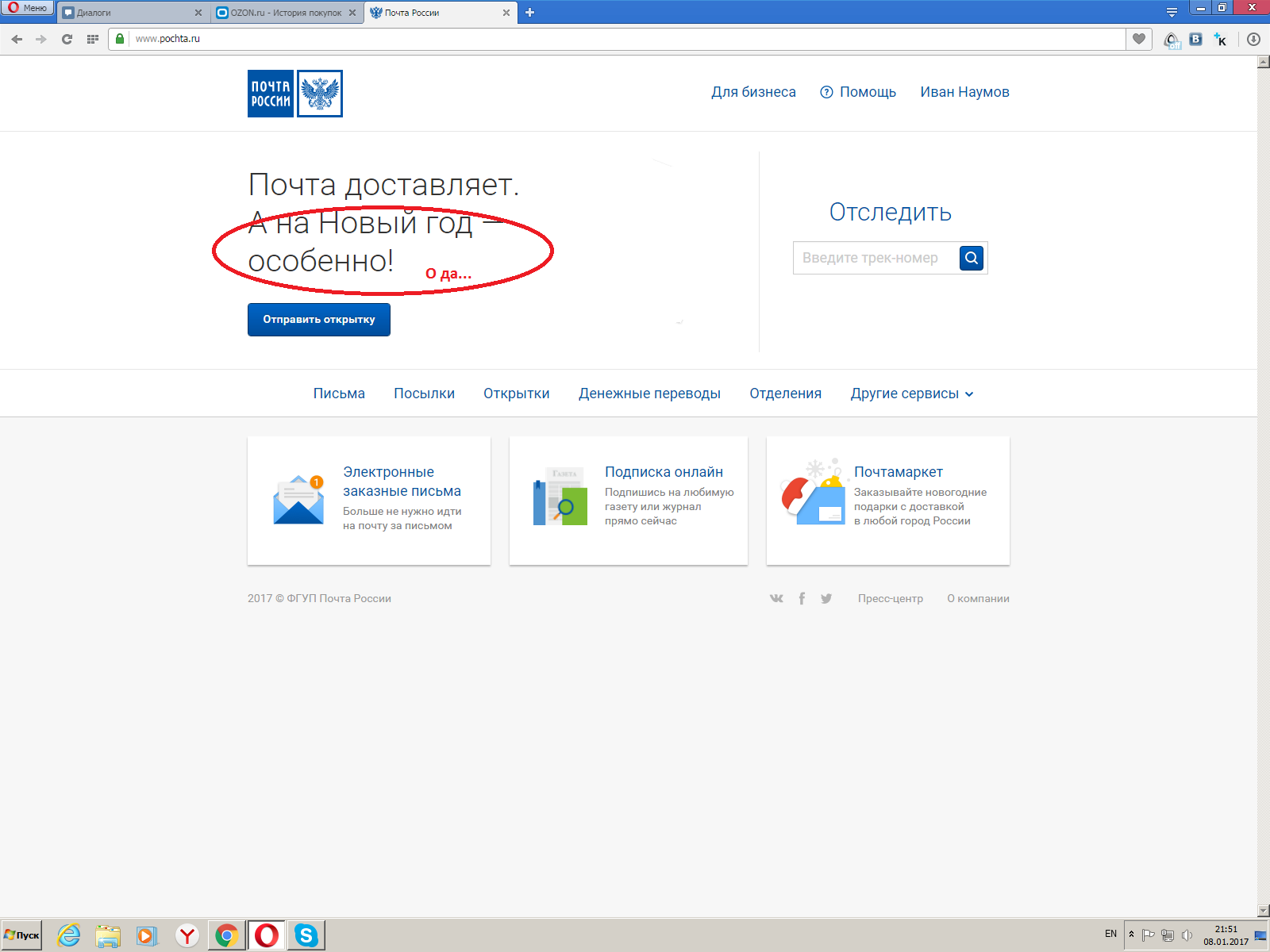Screen dimensions: 1270x952
Task: Open the Почтамаркет card
Action: pos(887,501)
